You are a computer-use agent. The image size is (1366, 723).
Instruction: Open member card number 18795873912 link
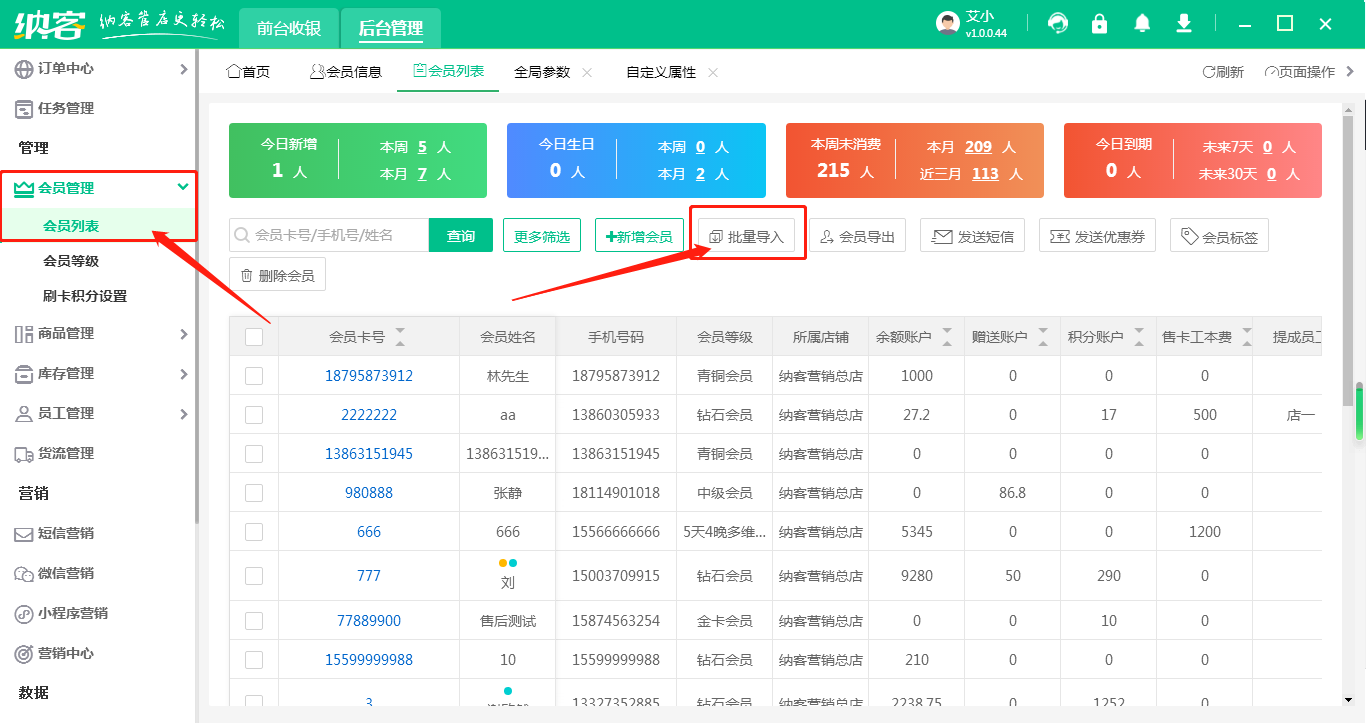369,376
